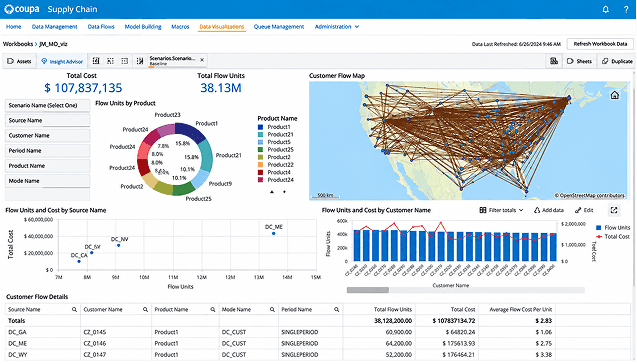Page the product legend up

pos(272,192)
